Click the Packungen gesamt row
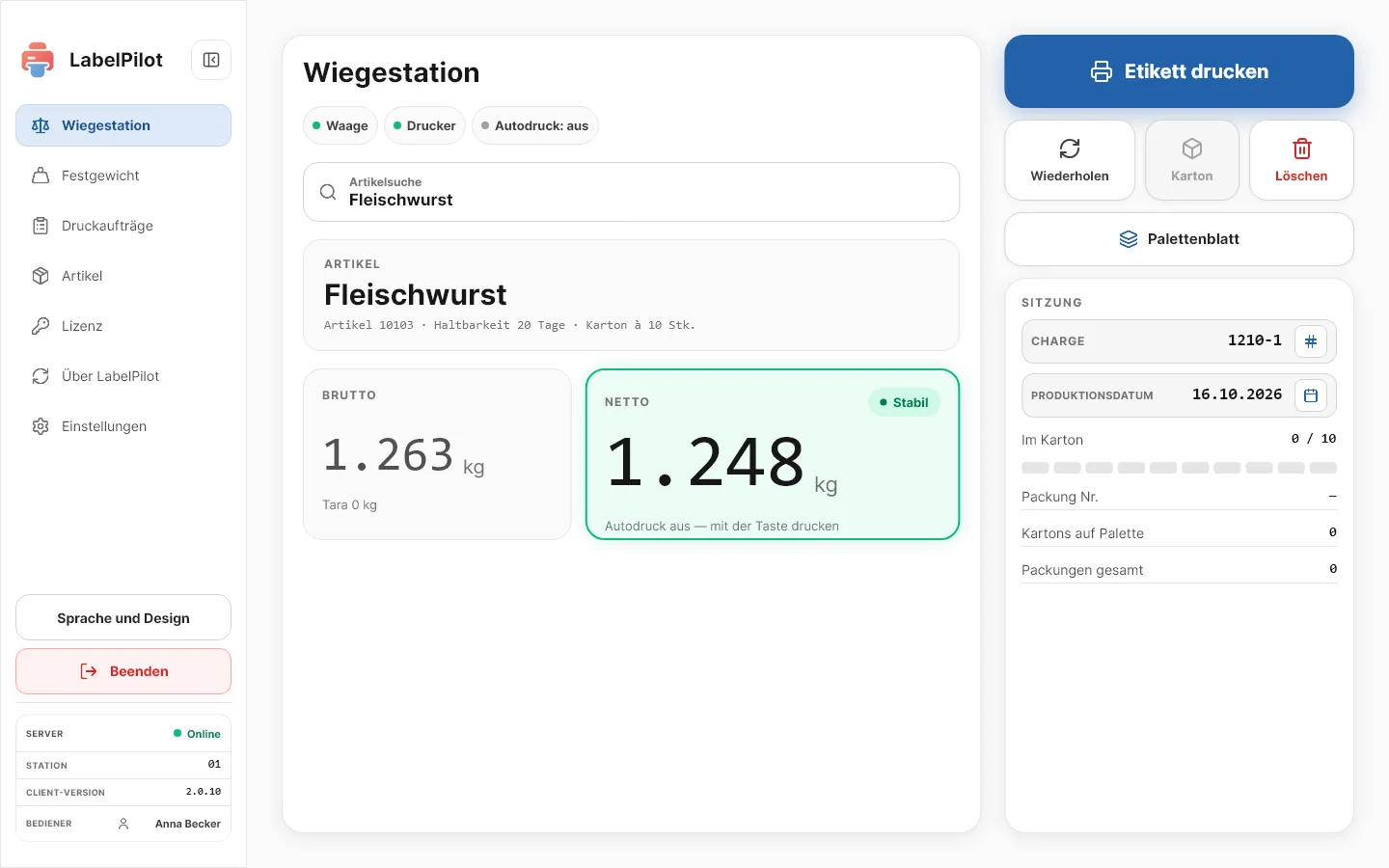The image size is (1389, 868). click(x=1179, y=570)
